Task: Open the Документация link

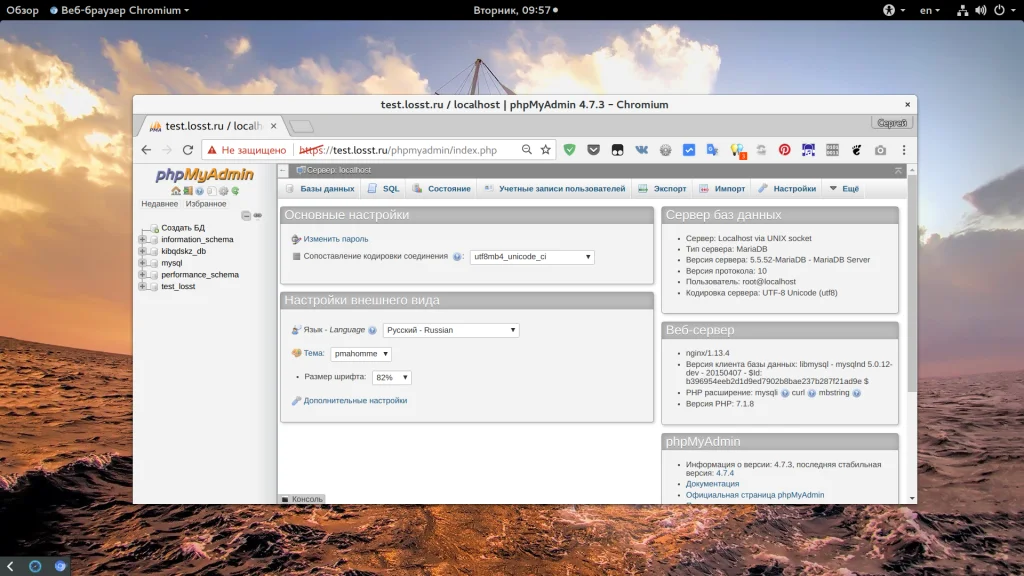Action: pyautogui.click(x=712, y=484)
